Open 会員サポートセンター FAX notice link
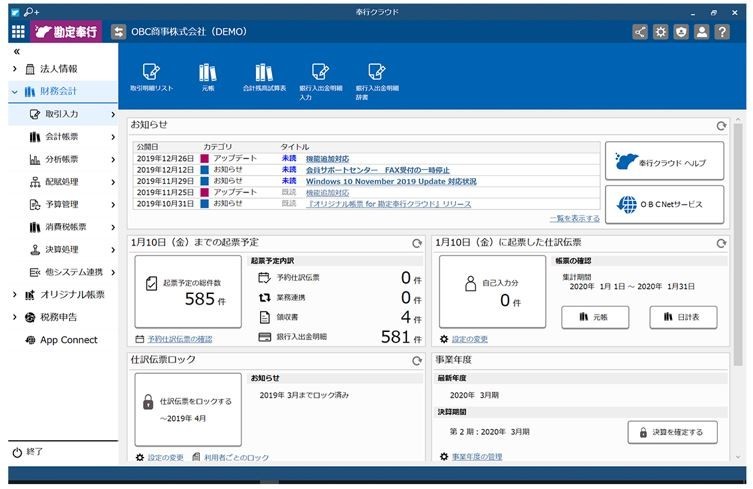The image size is (753, 489). tap(377, 170)
